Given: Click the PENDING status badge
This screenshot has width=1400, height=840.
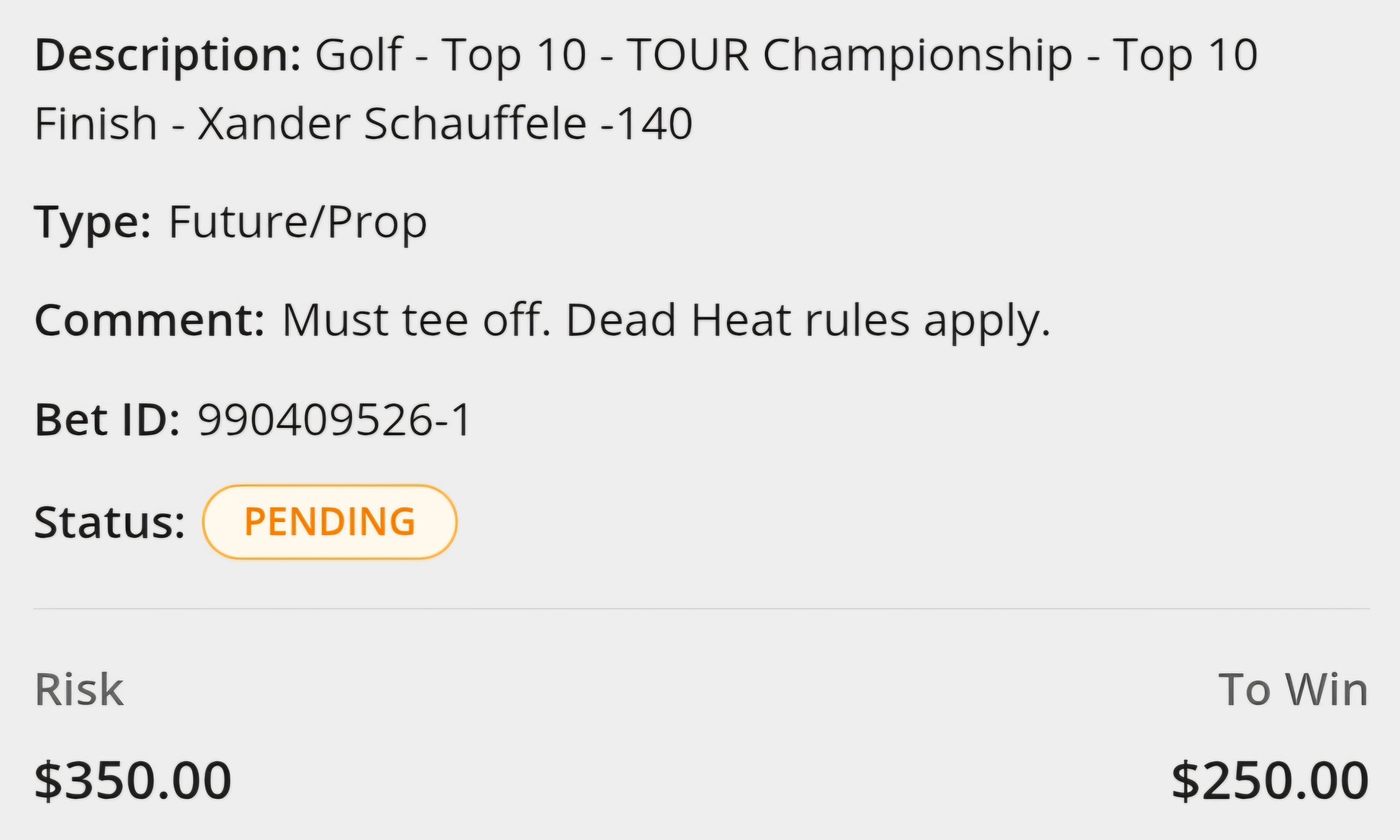Looking at the screenshot, I should 329,522.
